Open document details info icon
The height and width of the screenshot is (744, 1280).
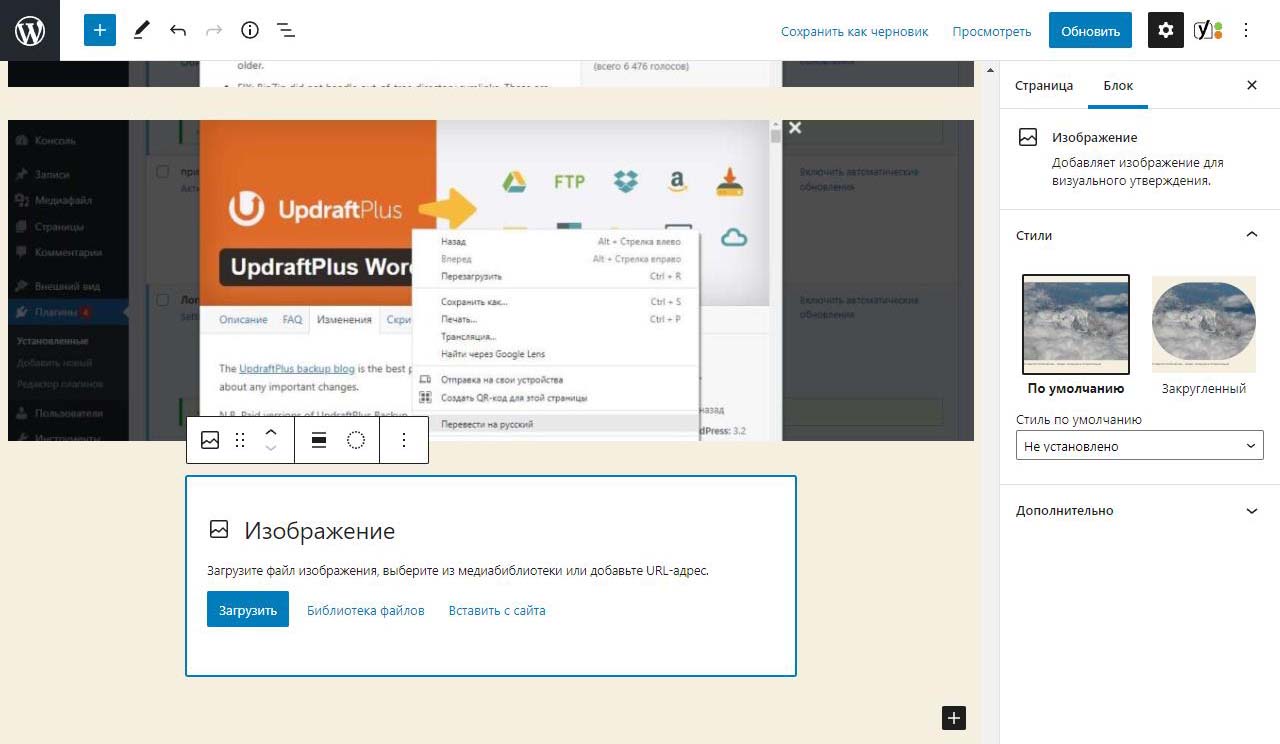250,30
